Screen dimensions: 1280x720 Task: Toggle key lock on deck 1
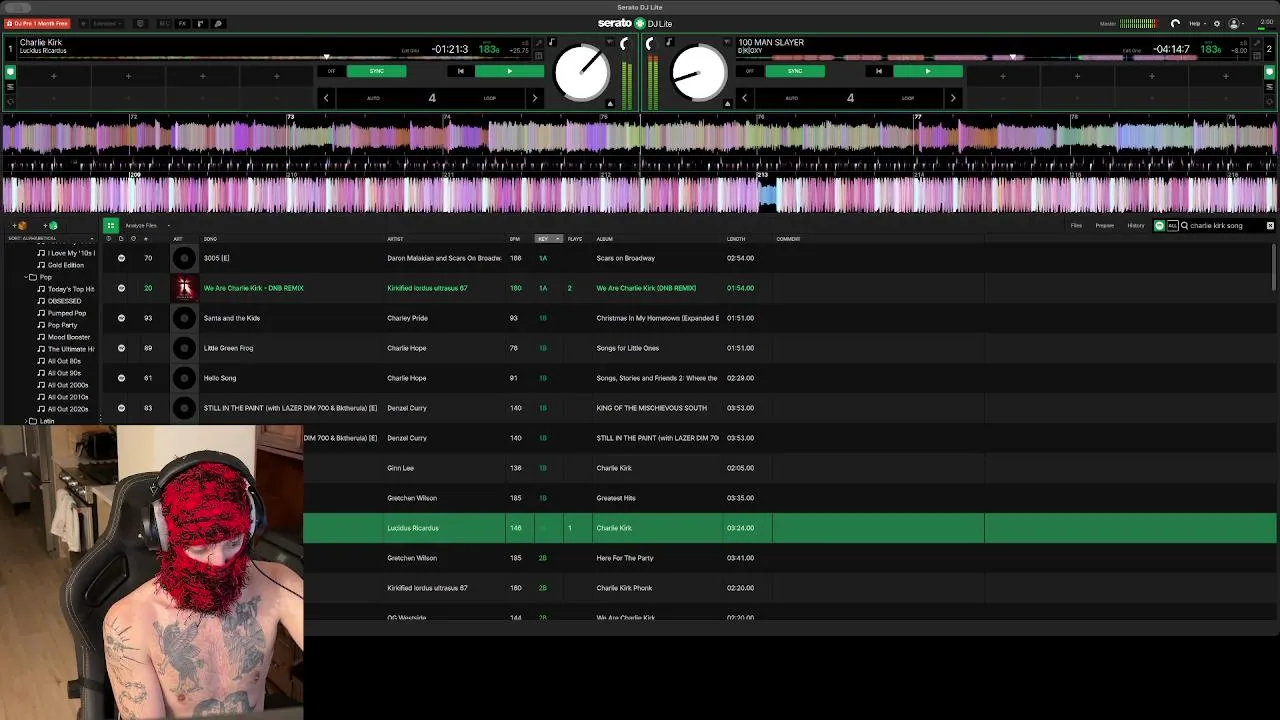(551, 42)
